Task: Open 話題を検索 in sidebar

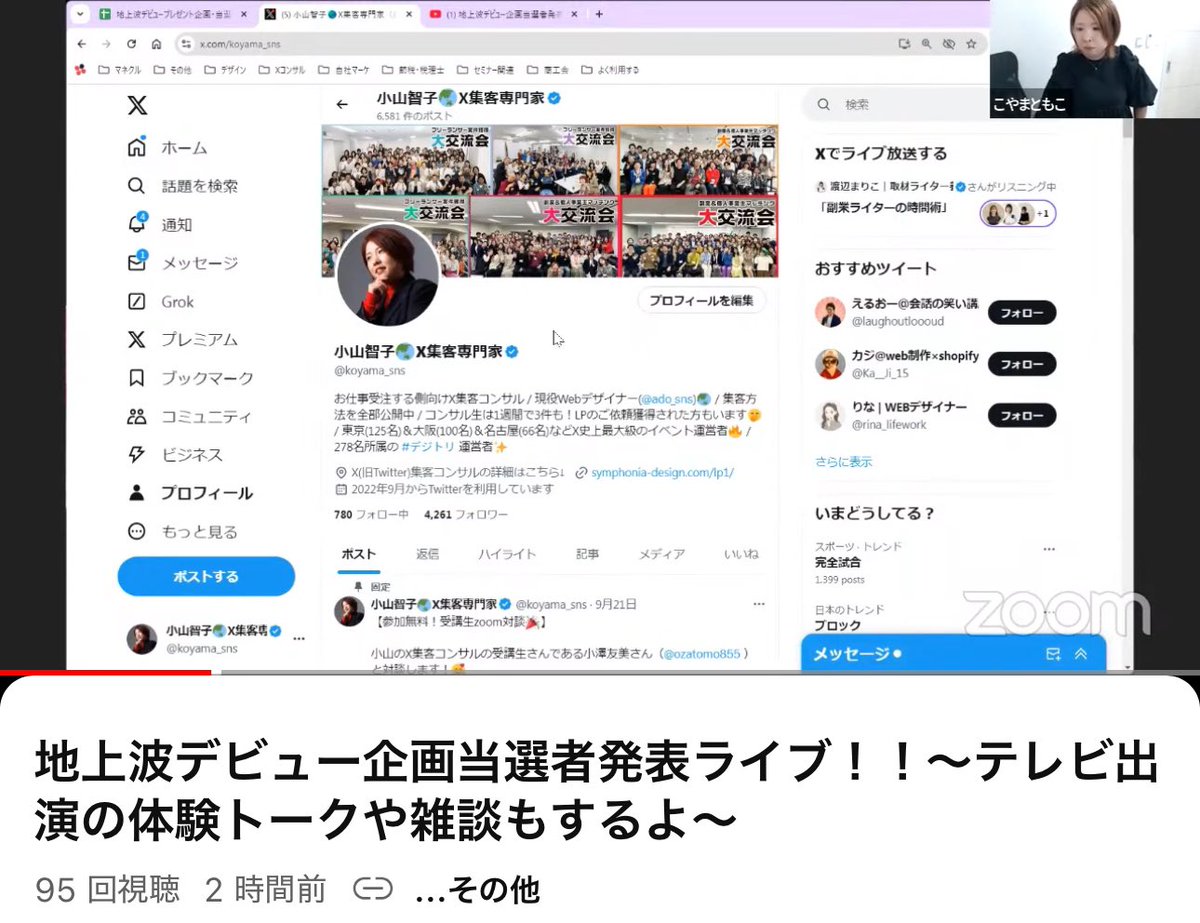Action: point(183,186)
